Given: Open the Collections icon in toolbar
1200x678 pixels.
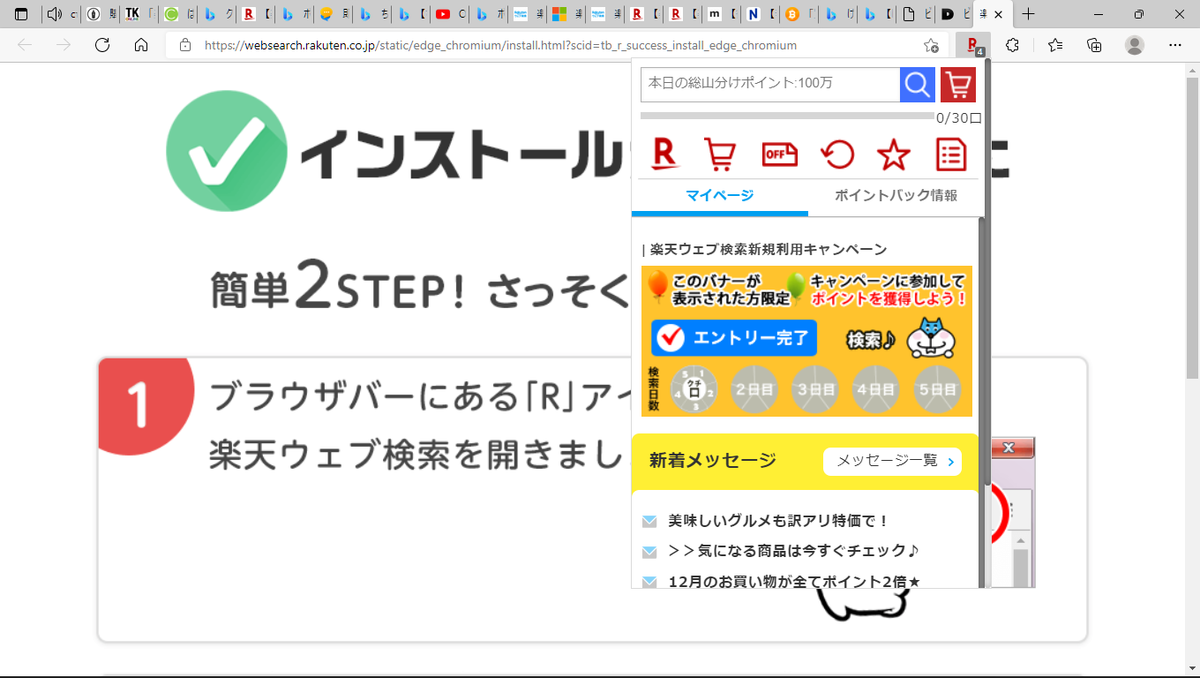Looking at the screenshot, I should [1094, 45].
